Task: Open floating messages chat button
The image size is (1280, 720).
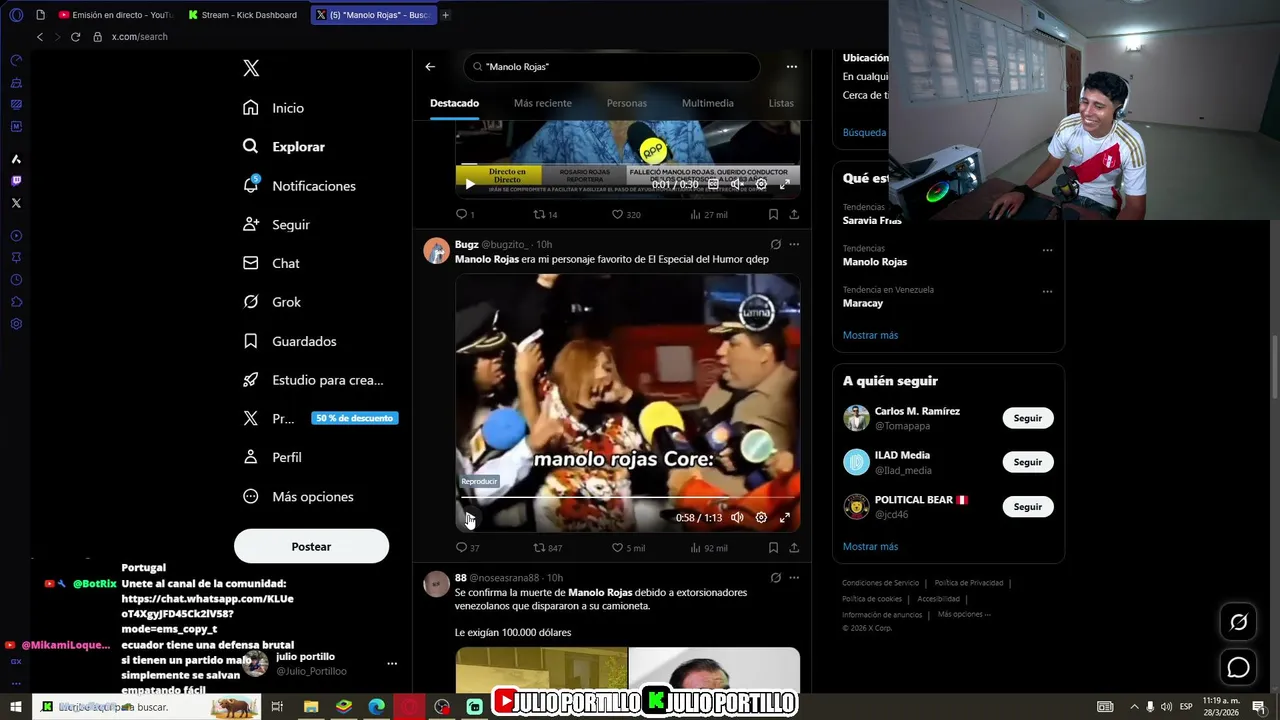Action: point(1239,667)
